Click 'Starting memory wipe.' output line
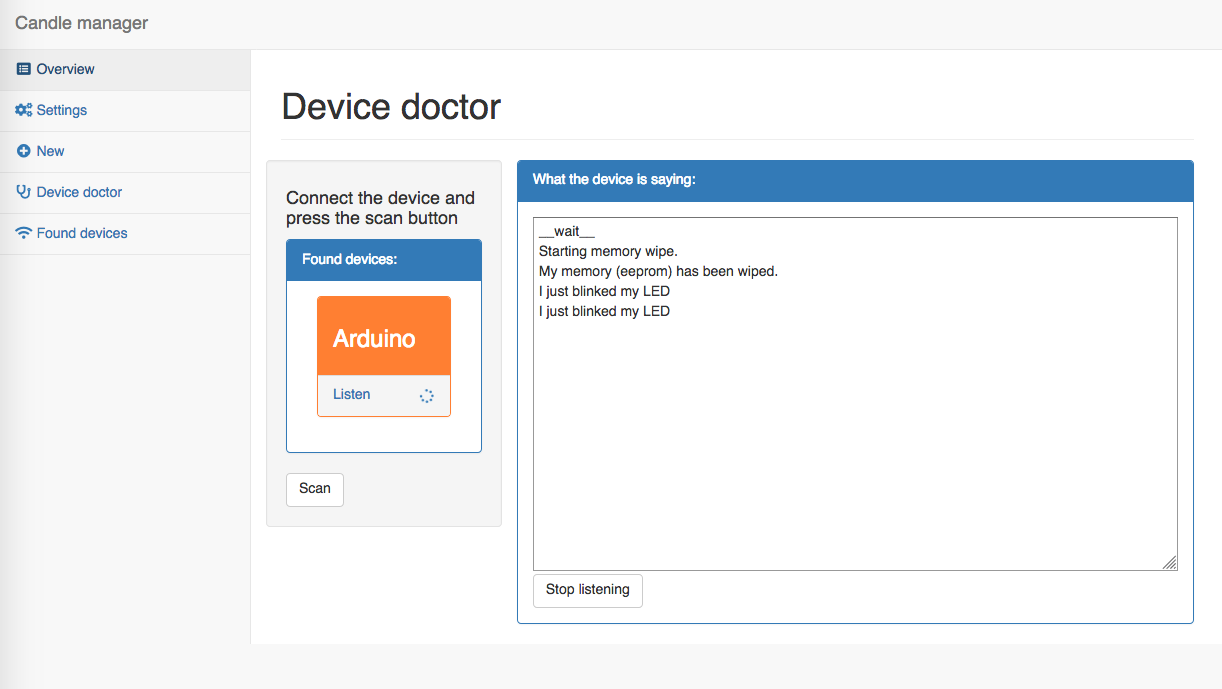The width and height of the screenshot is (1222, 689). pos(608,251)
